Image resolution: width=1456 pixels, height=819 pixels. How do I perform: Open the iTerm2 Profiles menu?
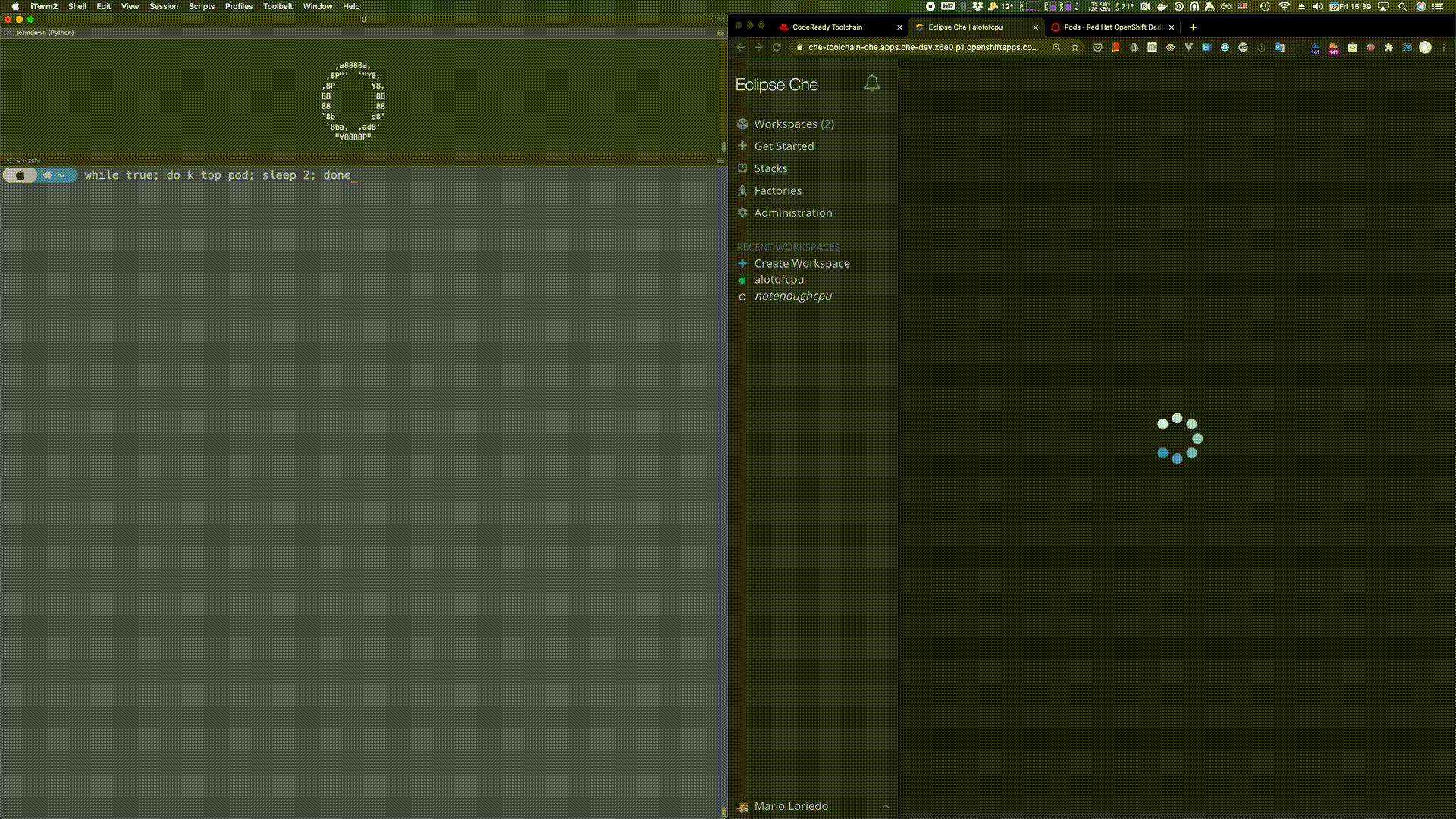[x=238, y=6]
